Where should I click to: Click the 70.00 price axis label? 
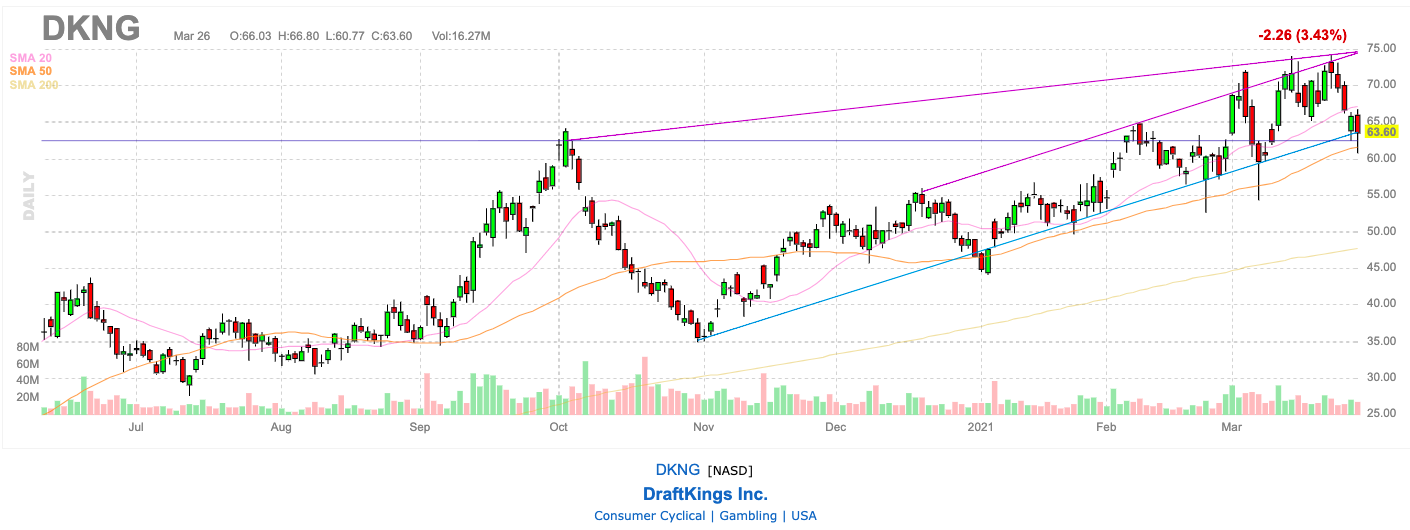click(1381, 85)
